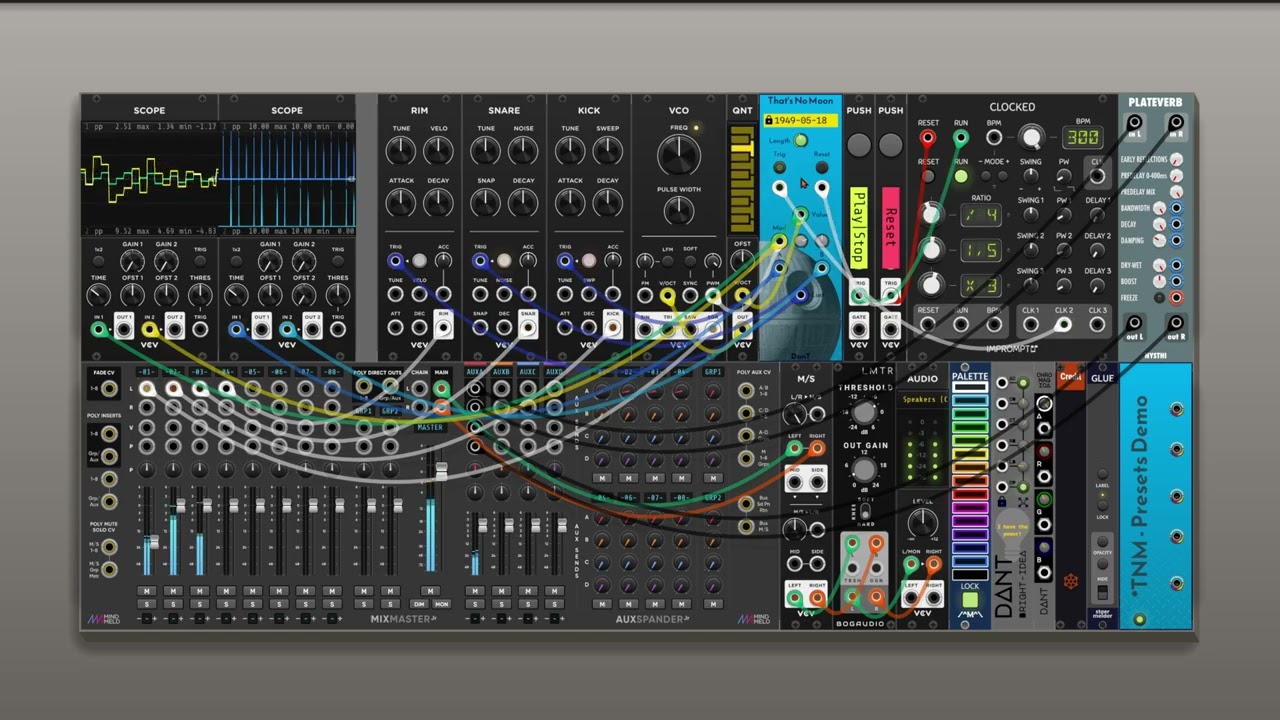Viewport: 1280px width, 720px height.
Task: Click the QNT OFST knob
Action: 742,260
